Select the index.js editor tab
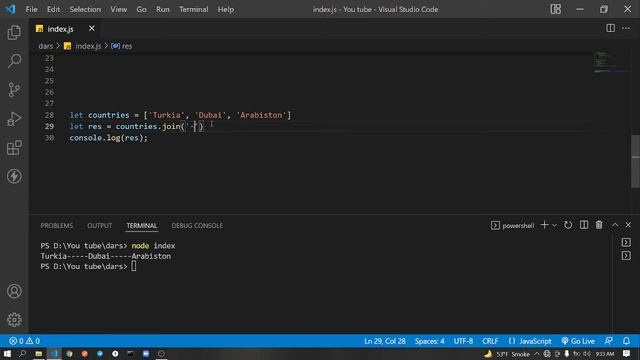 tap(60, 29)
